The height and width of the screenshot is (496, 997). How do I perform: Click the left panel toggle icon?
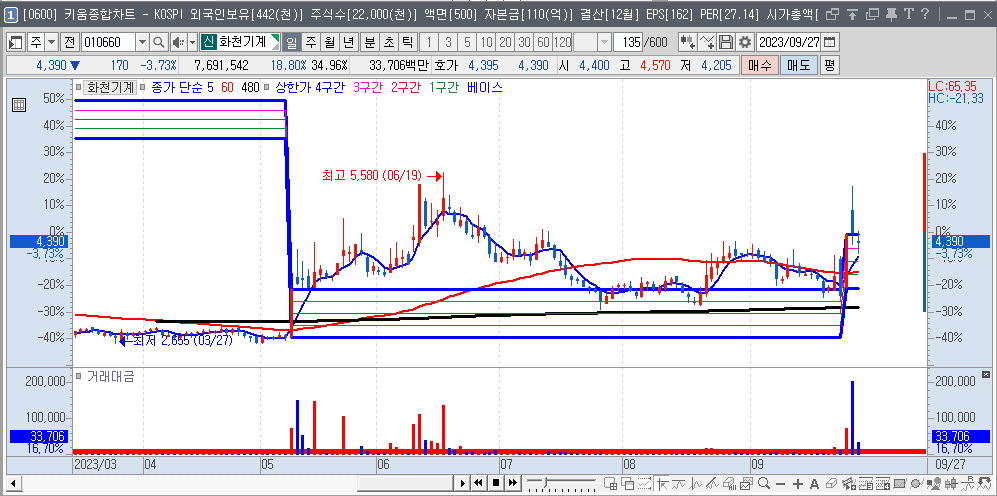16,43
